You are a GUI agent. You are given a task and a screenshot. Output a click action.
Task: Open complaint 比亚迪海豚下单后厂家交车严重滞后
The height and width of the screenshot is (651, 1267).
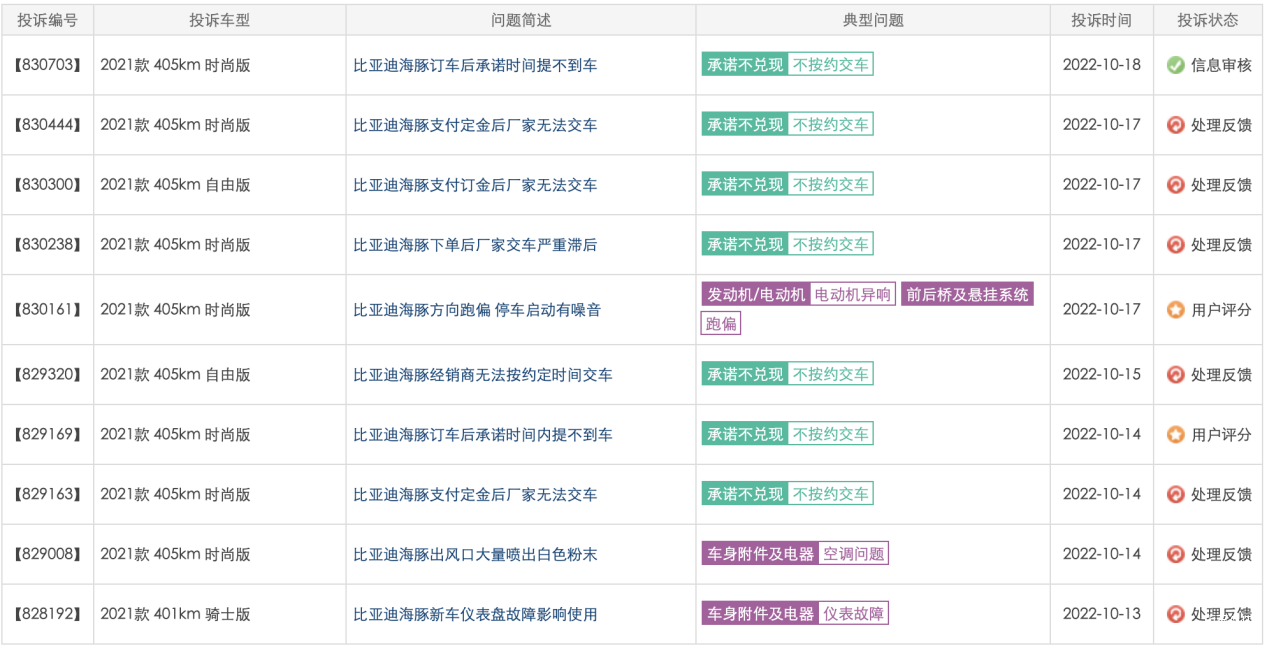click(x=475, y=245)
